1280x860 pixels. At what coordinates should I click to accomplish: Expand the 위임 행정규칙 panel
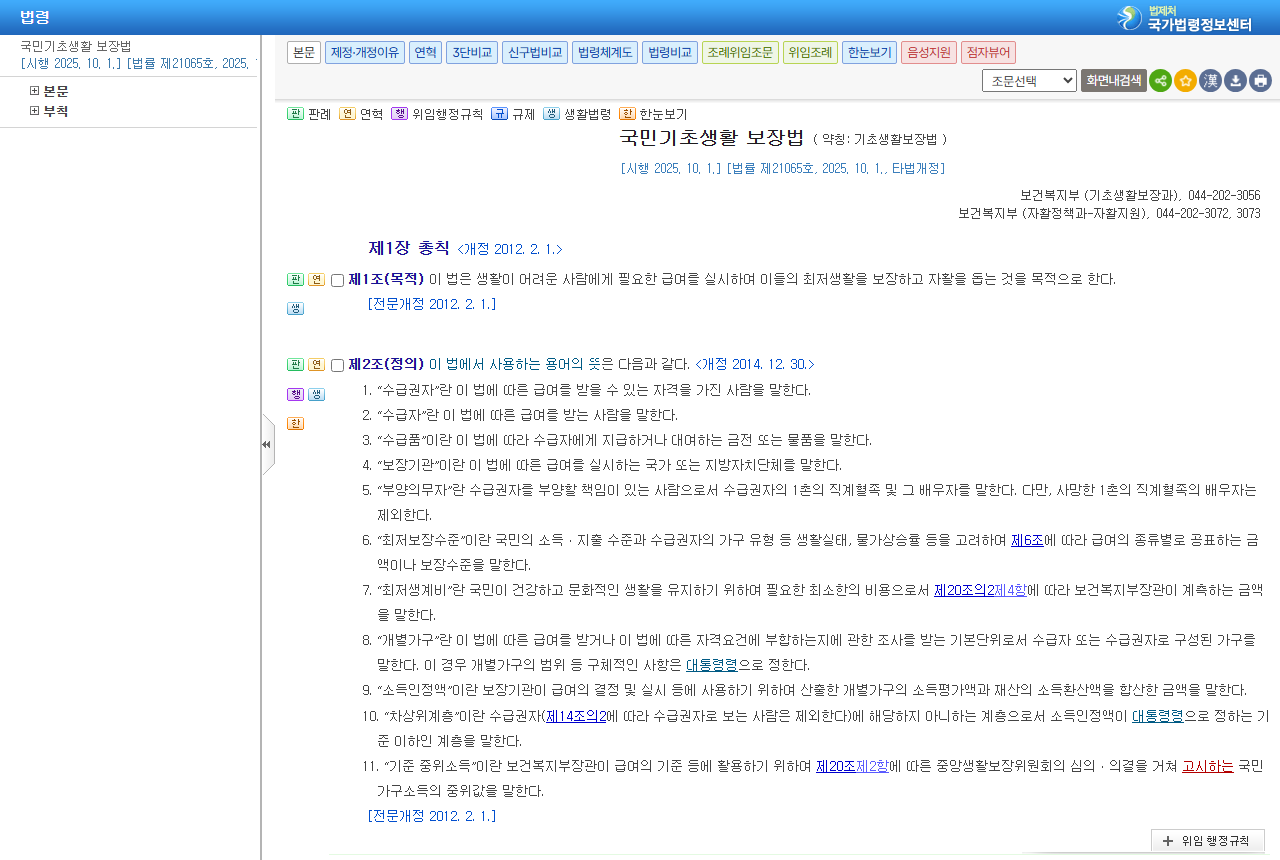pos(1208,841)
